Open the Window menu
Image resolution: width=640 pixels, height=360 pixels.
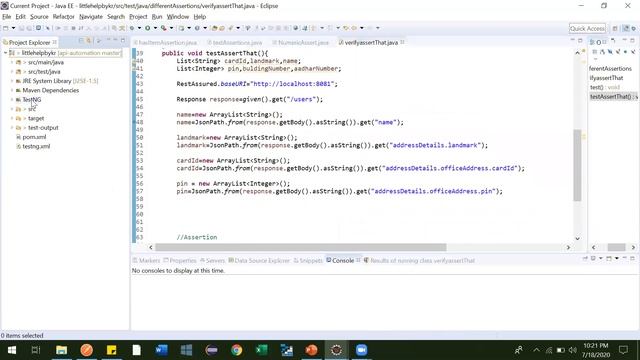pyautogui.click(x=178, y=17)
